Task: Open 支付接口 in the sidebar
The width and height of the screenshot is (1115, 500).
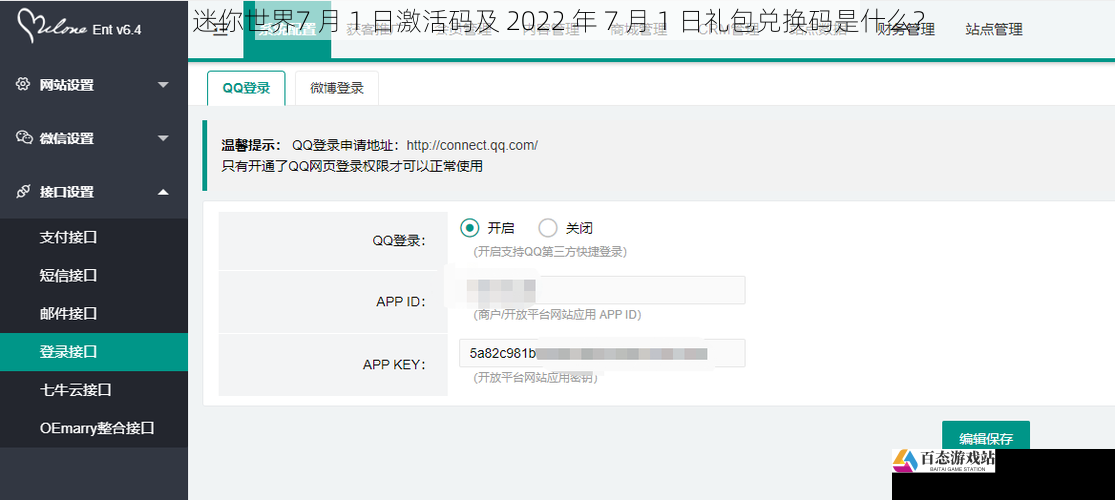Action: click(x=94, y=238)
